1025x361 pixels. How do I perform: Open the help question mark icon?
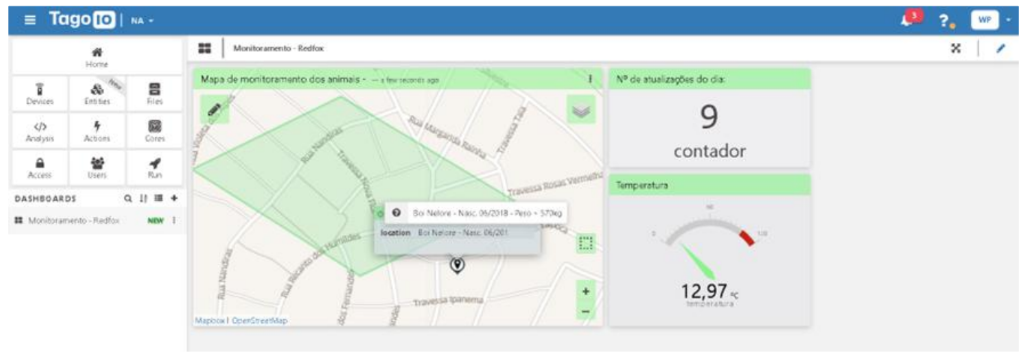click(x=946, y=21)
